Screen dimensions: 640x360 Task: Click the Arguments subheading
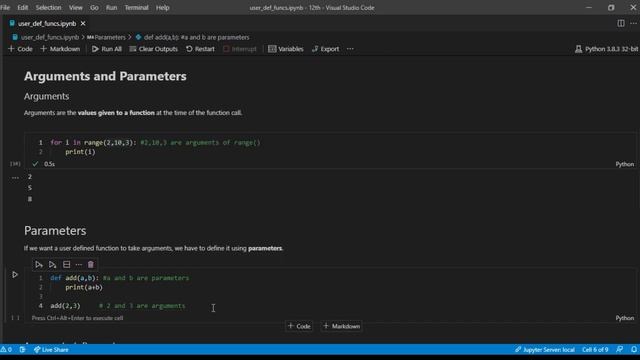coord(46,96)
